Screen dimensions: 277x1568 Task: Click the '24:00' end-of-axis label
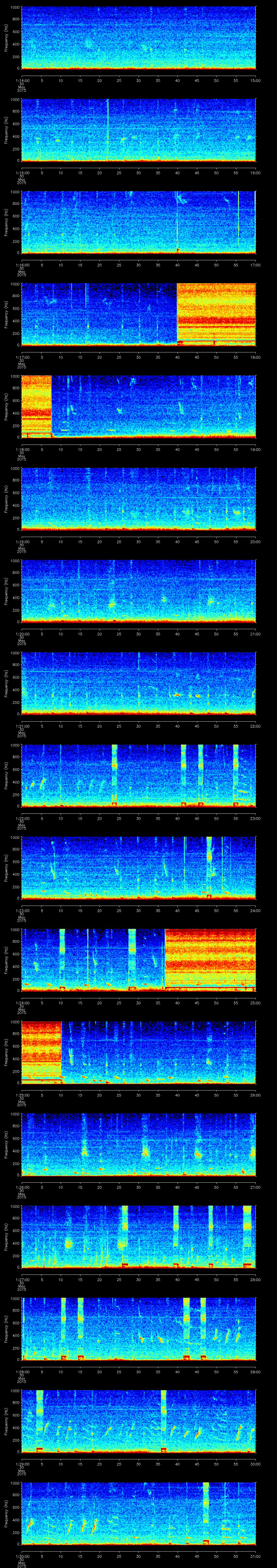tap(256, 910)
